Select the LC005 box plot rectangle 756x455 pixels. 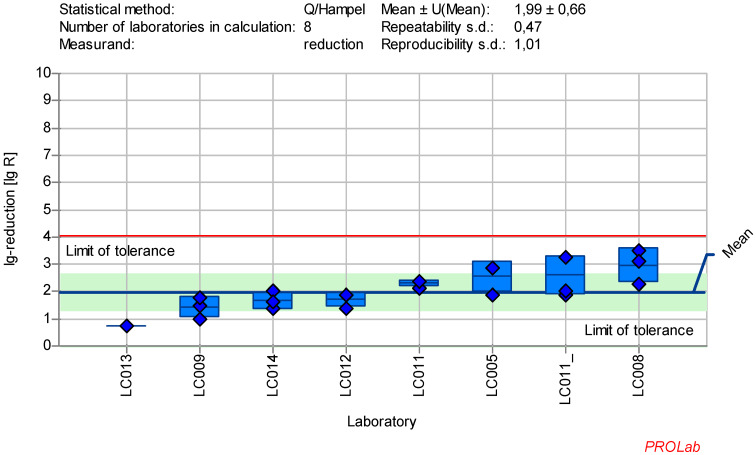coord(492,276)
